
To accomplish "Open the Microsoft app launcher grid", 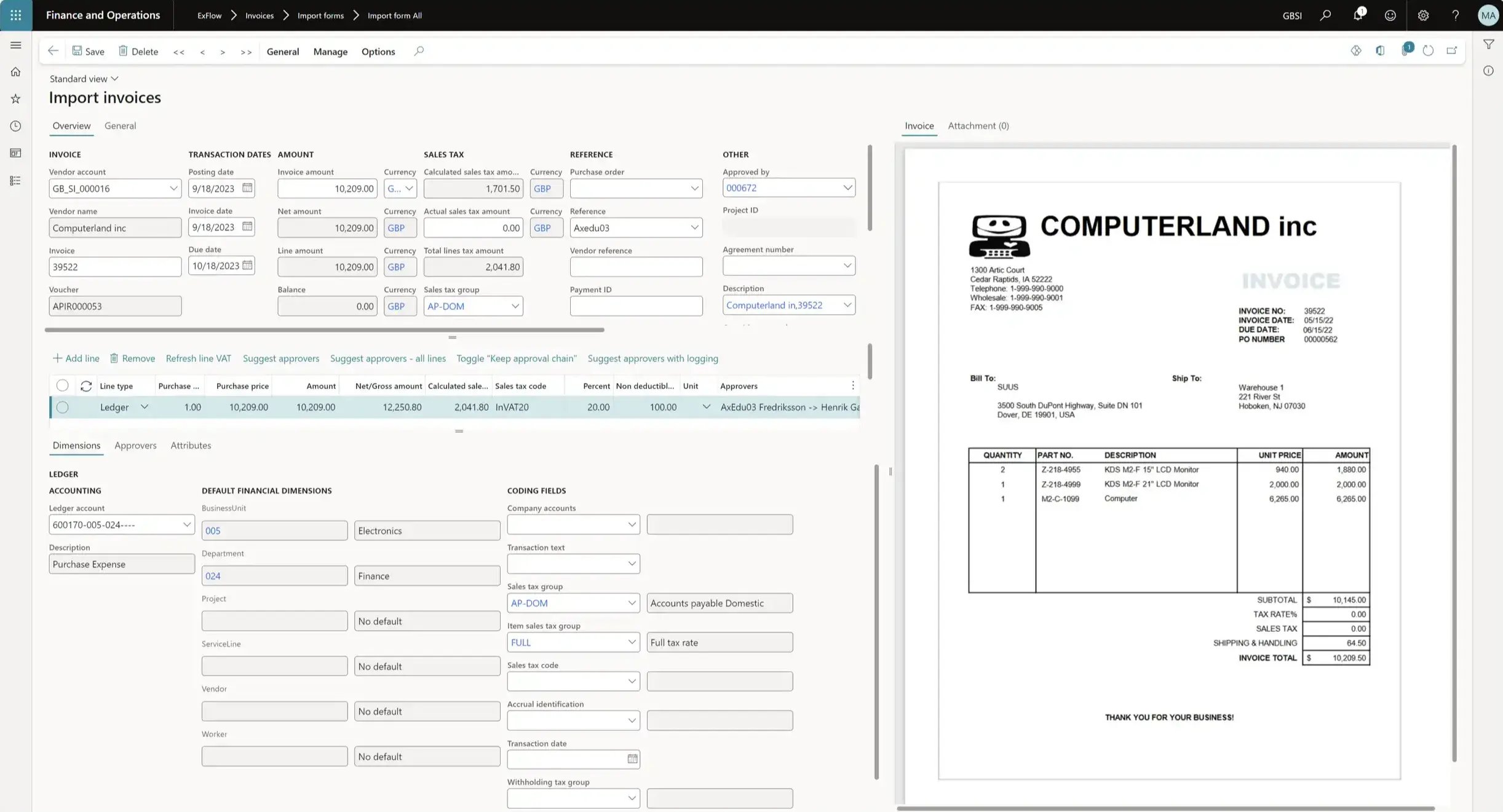I will (15, 15).
